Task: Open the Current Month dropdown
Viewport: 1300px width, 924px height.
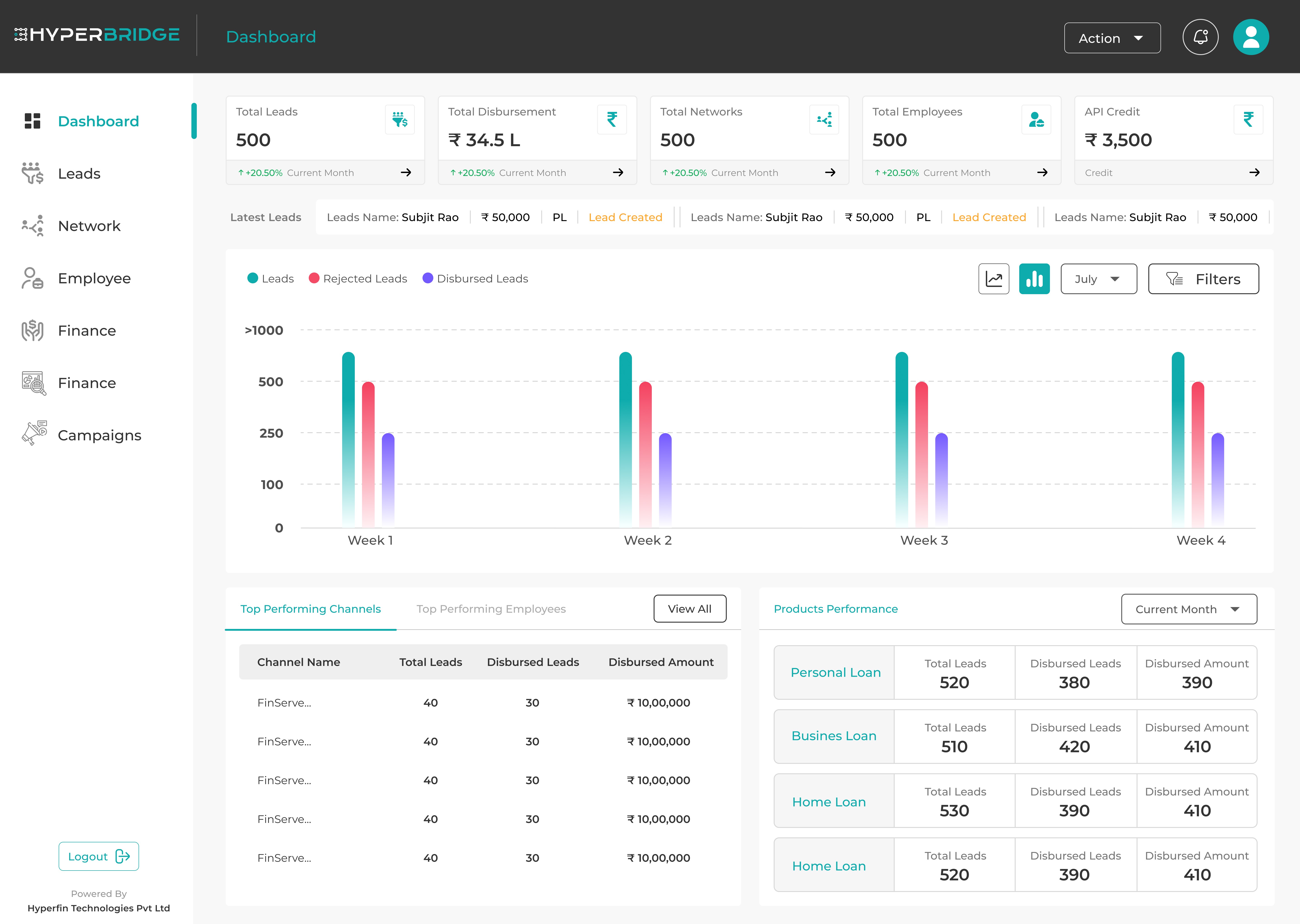Action: (1189, 609)
